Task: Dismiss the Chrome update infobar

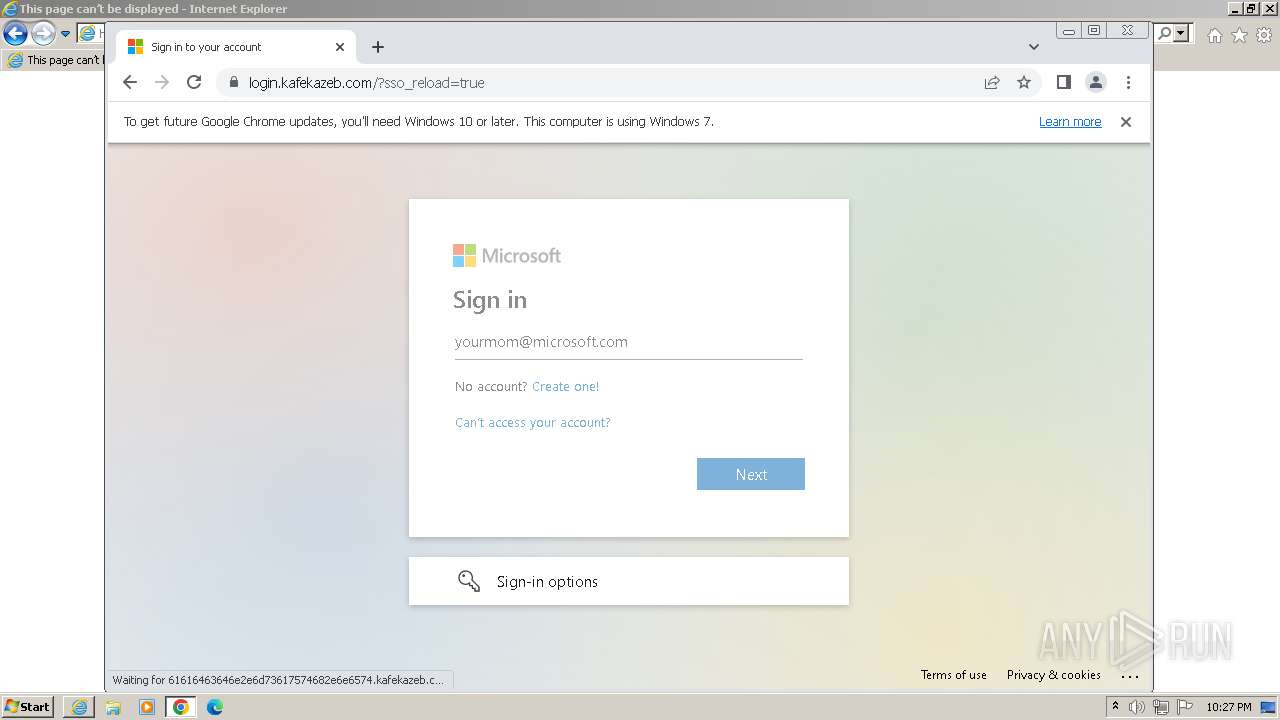Action: pyautogui.click(x=1126, y=122)
